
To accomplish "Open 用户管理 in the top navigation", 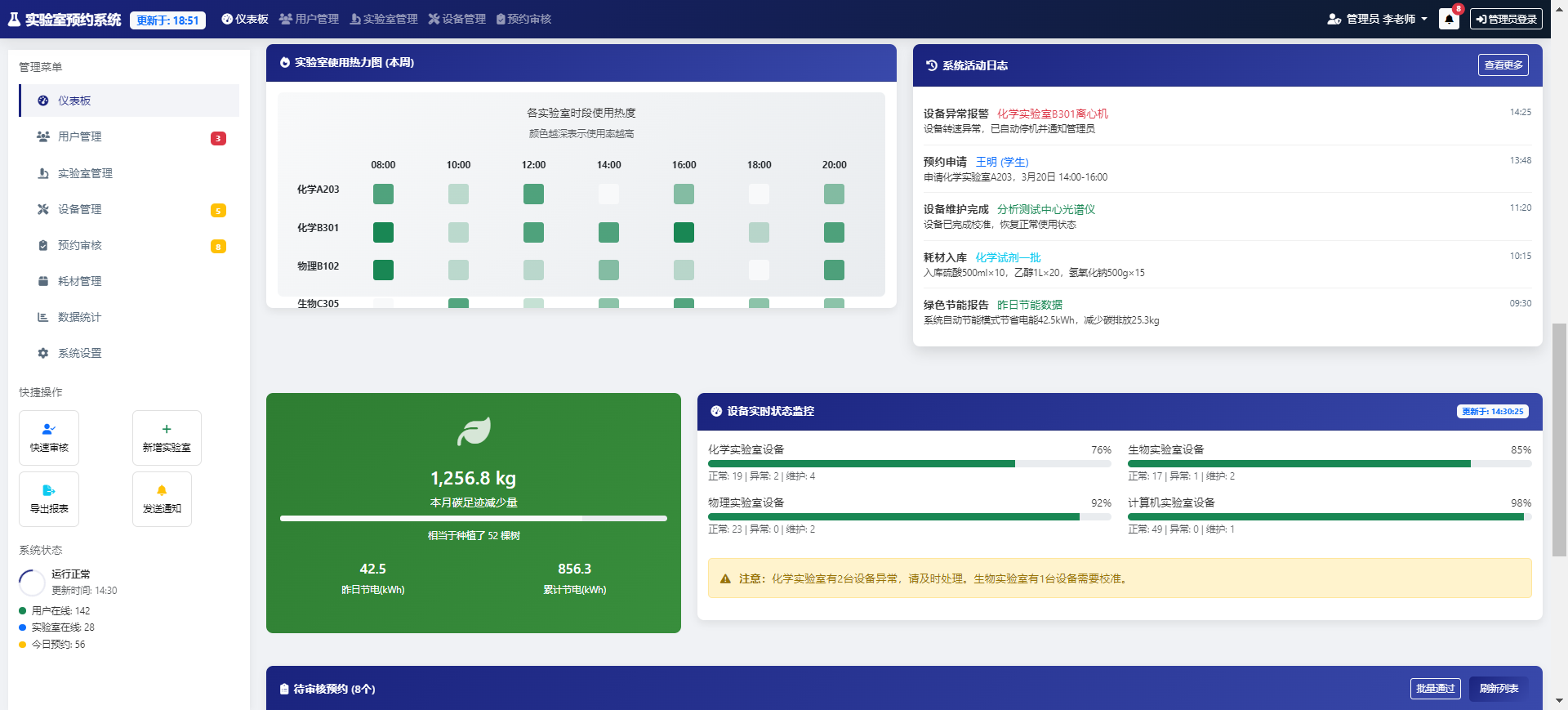I will click(309, 19).
